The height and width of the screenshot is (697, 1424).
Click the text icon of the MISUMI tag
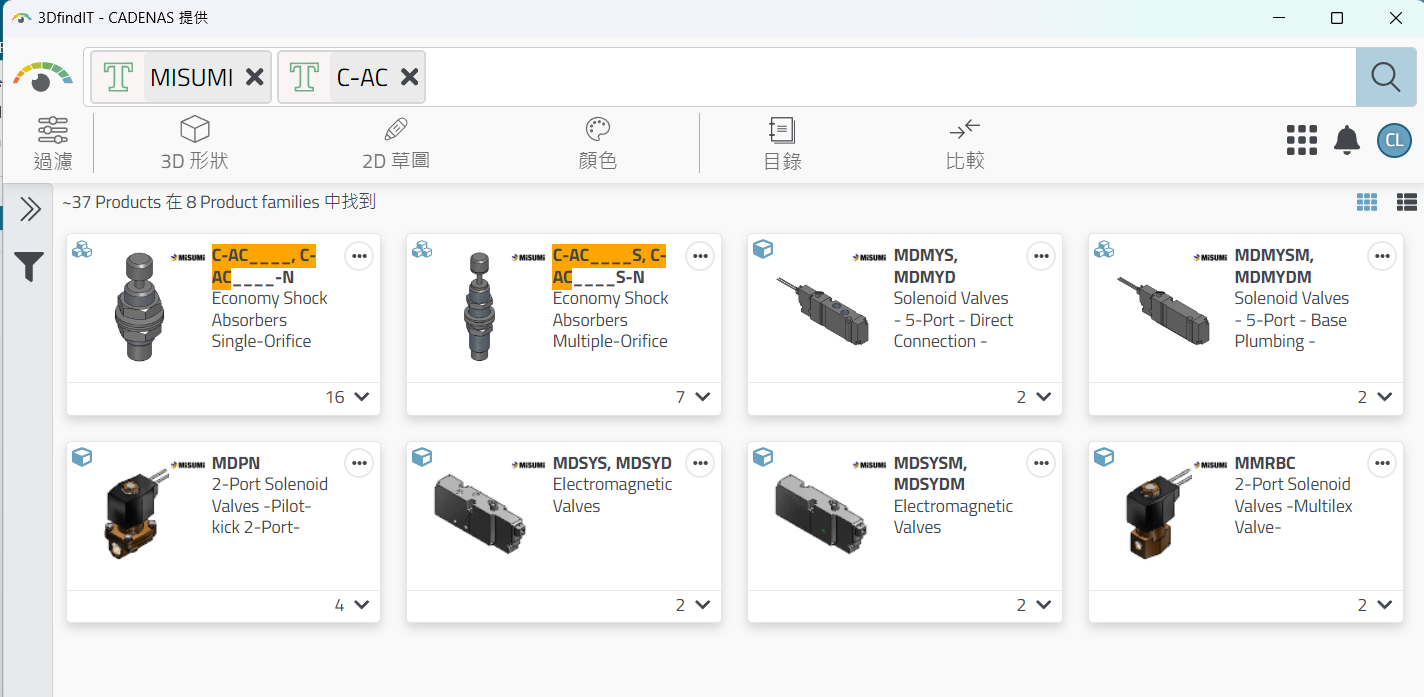tap(119, 77)
